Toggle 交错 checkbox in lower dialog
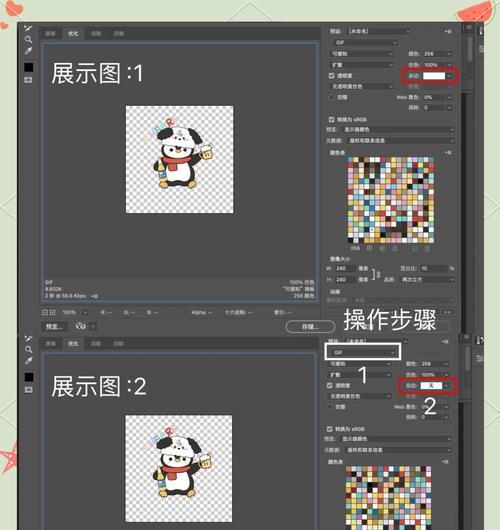 (330, 407)
